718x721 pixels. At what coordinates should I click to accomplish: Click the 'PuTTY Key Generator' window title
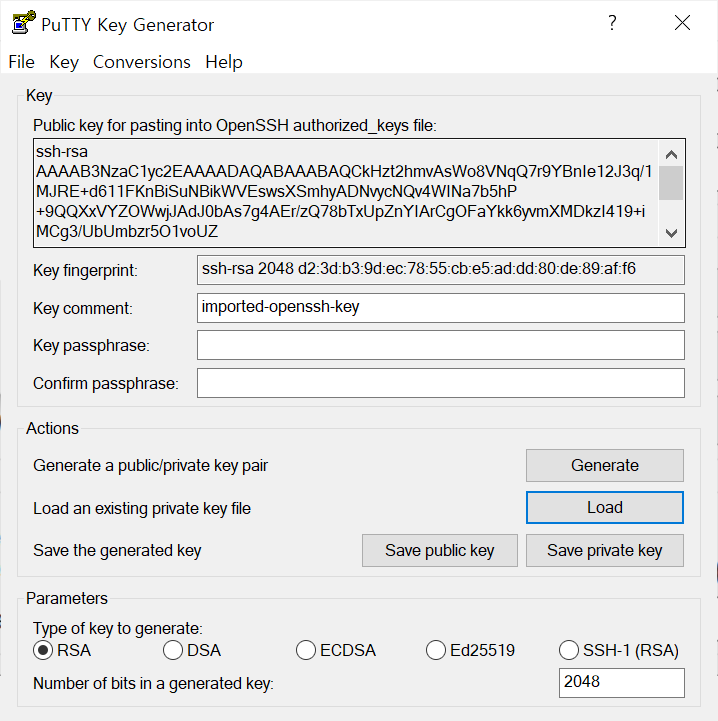click(x=127, y=25)
